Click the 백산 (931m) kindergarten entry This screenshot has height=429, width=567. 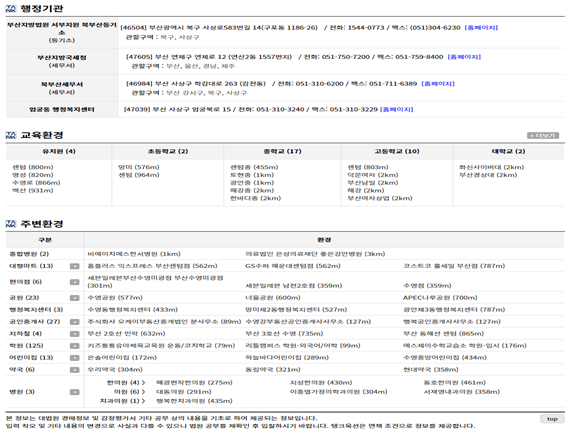33,191
